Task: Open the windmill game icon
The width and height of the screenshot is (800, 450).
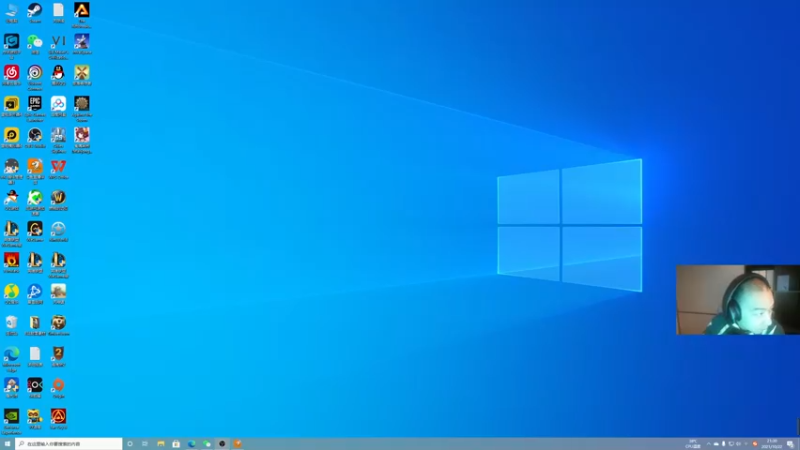Action: click(x=82, y=75)
